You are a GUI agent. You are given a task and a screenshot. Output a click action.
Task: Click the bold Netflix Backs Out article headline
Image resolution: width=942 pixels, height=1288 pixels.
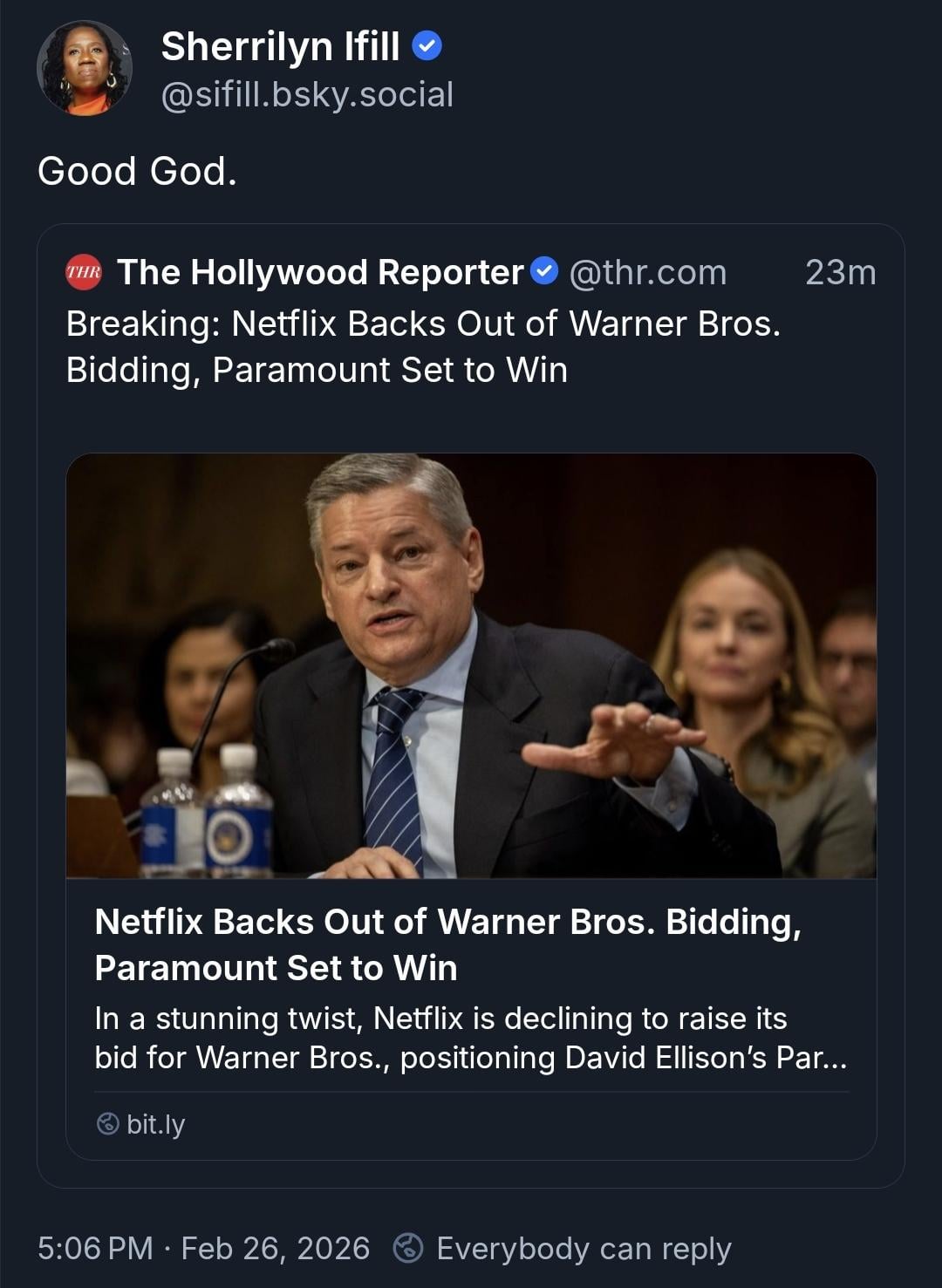447,944
